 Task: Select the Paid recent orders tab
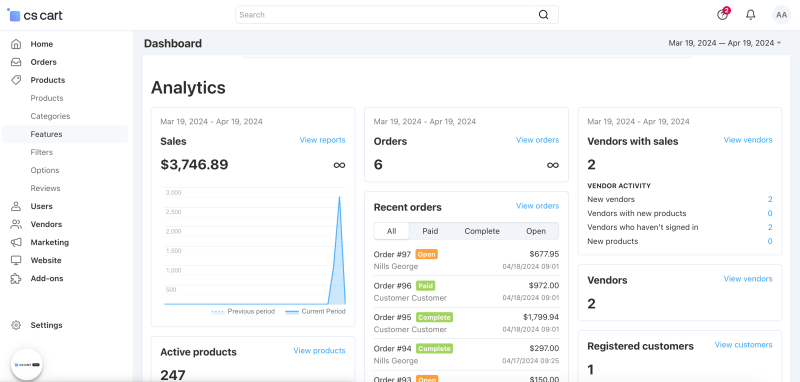click(x=430, y=231)
